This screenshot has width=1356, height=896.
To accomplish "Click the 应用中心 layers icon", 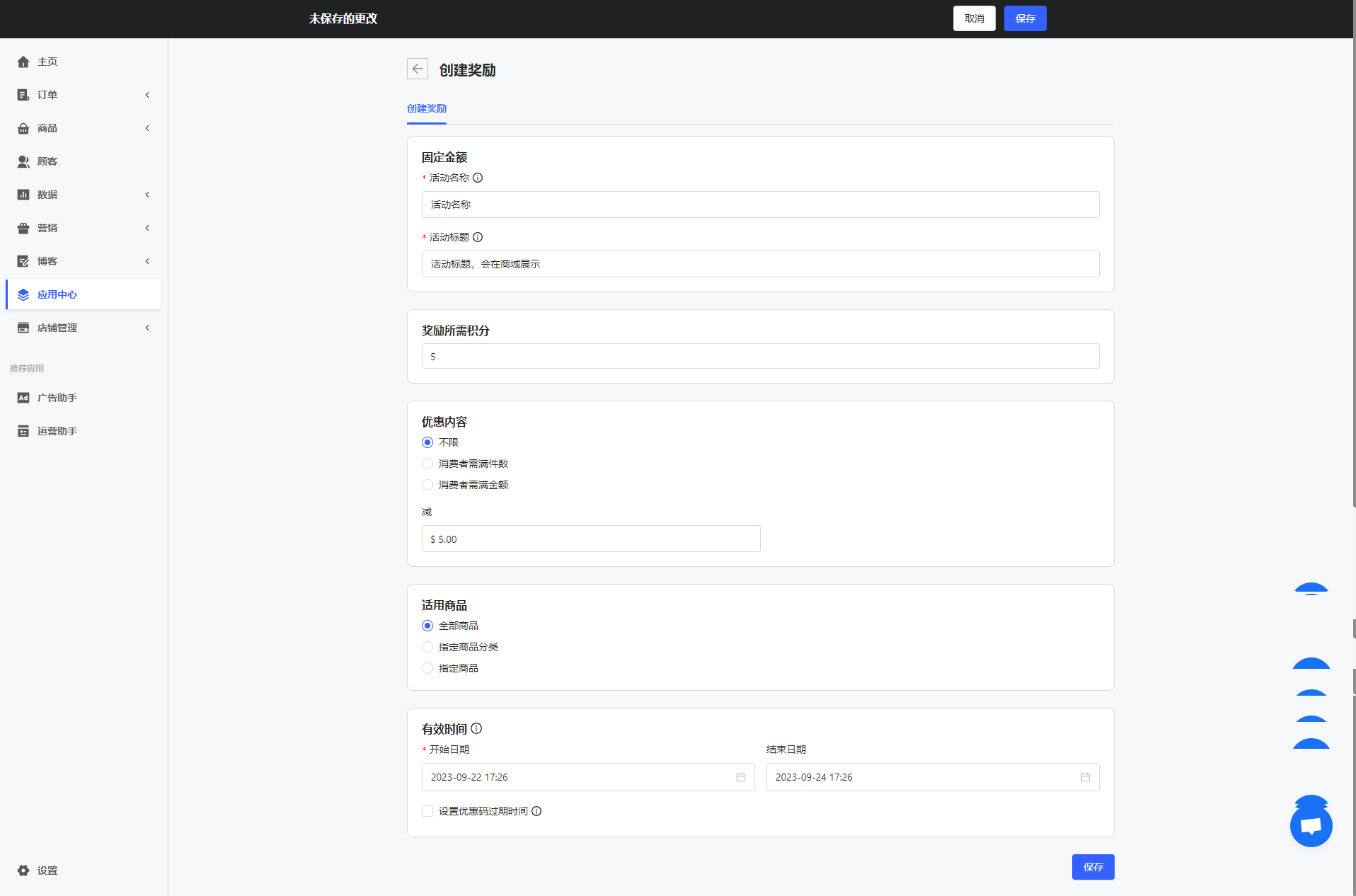I will (23, 294).
